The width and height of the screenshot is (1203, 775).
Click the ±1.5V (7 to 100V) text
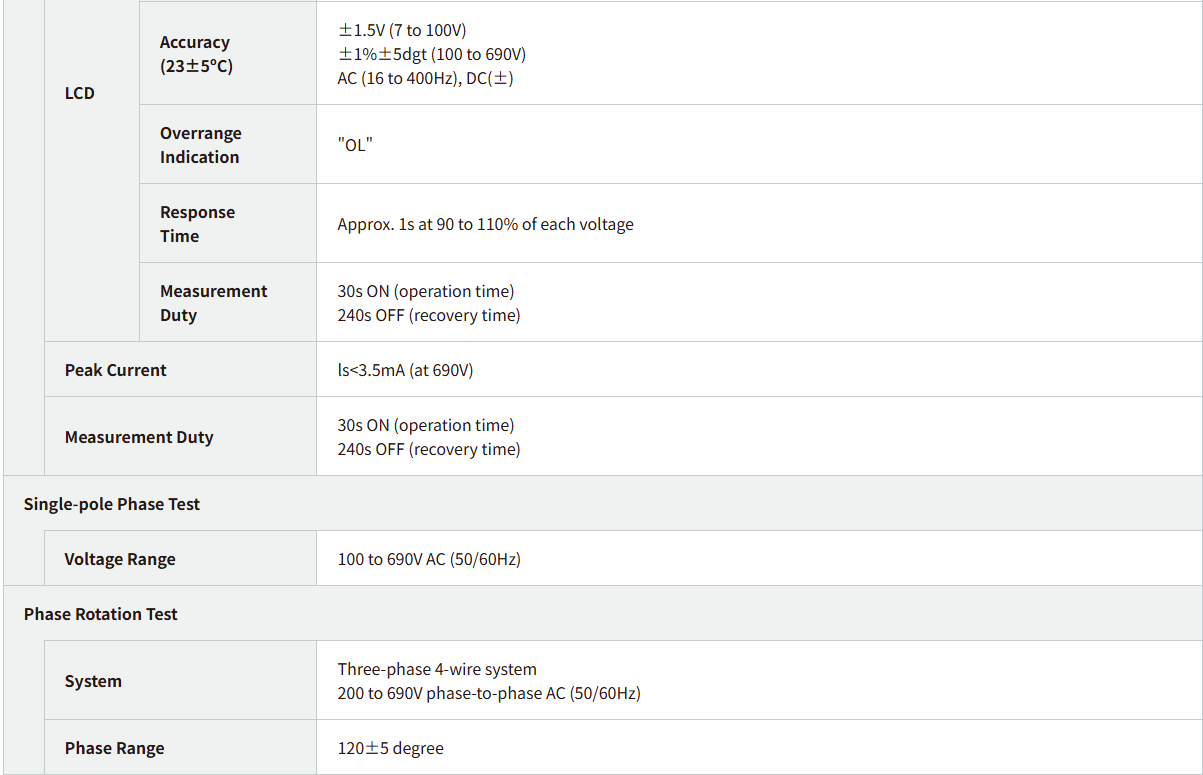coord(402,30)
